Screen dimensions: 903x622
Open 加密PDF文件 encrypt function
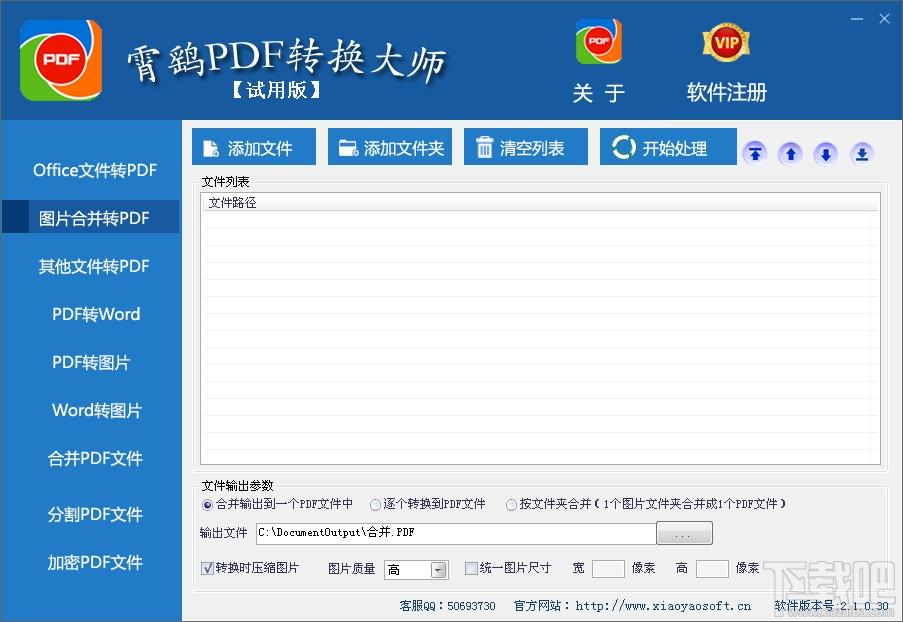pos(95,562)
